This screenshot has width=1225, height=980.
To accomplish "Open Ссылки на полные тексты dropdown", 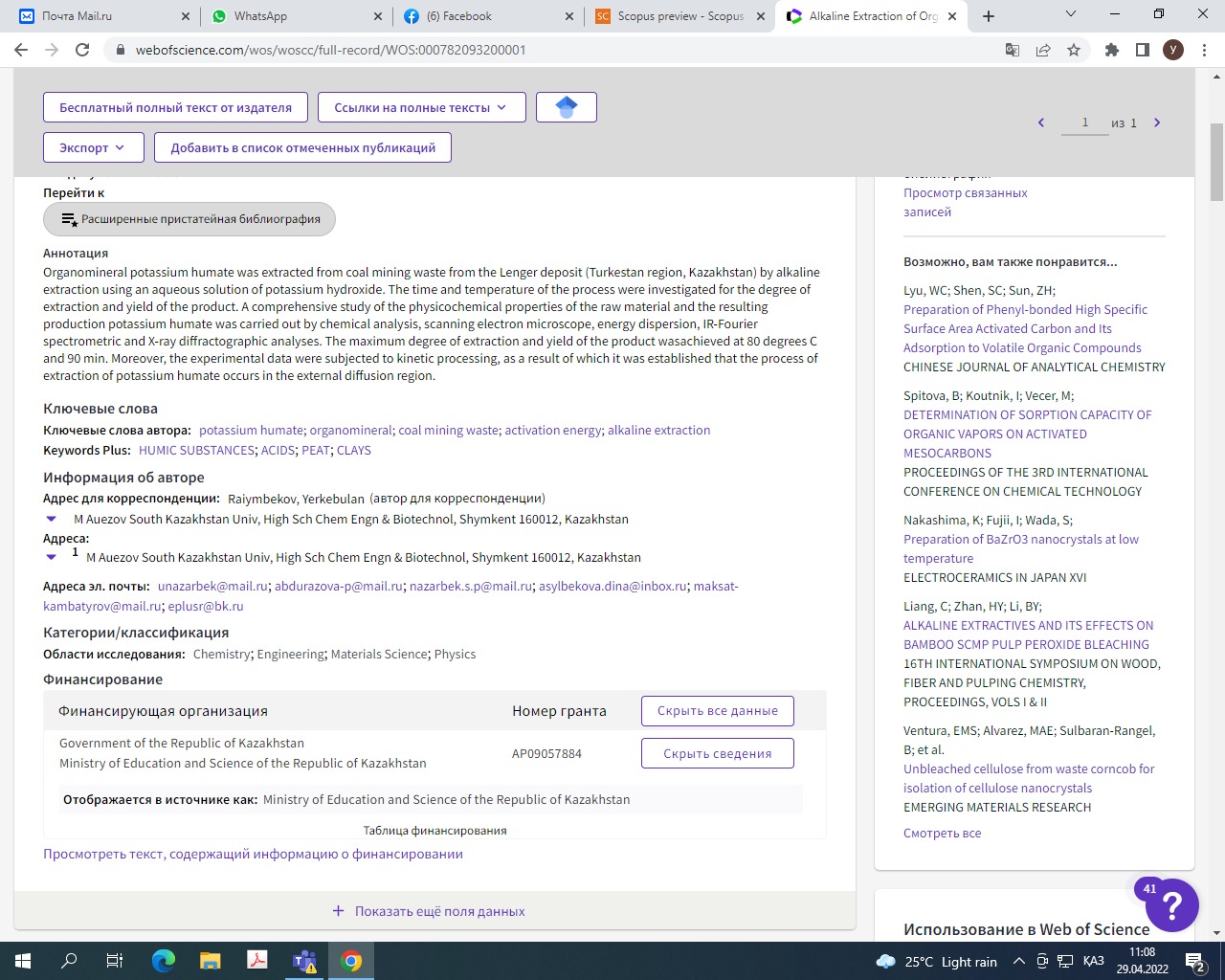I will click(422, 107).
